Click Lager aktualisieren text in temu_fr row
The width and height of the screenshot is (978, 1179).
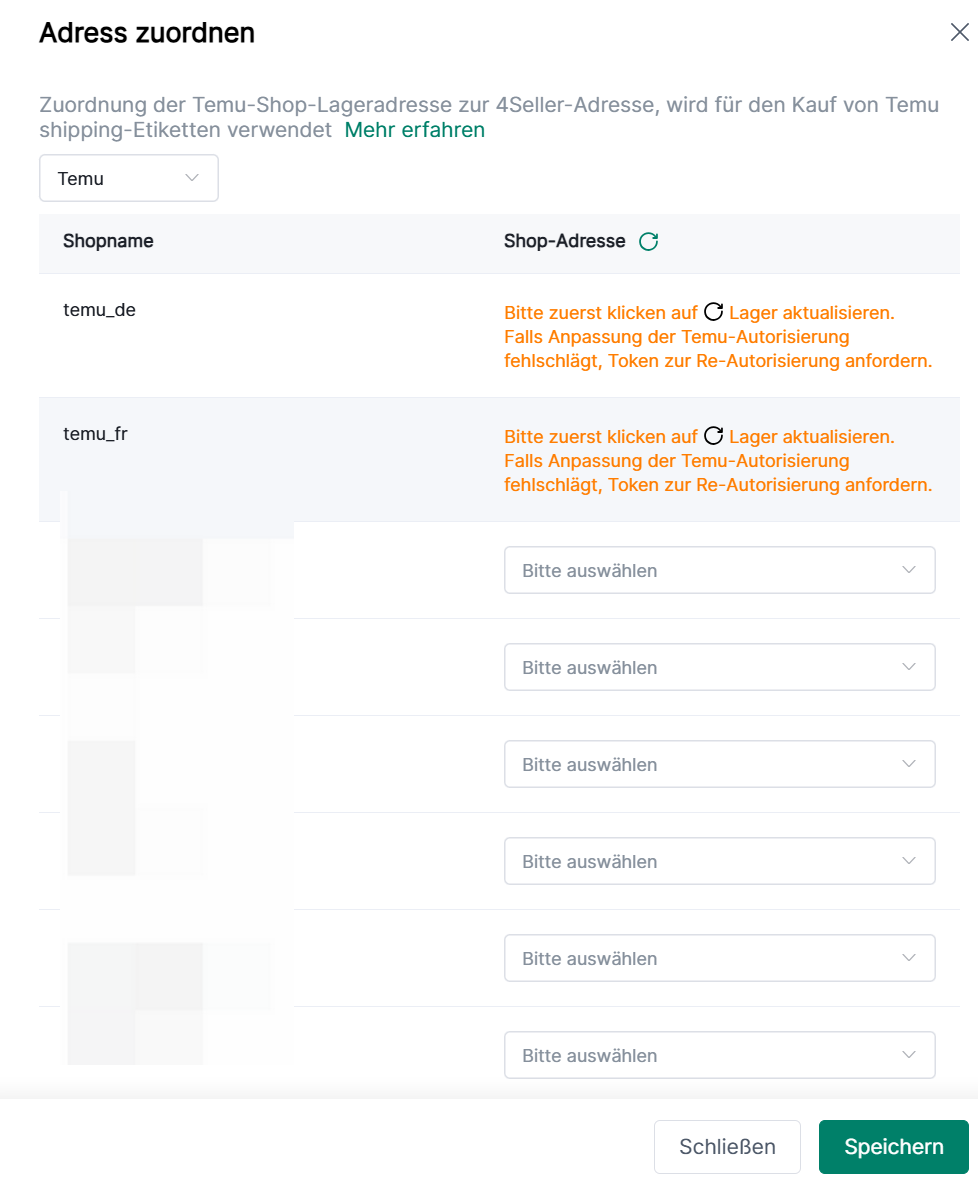811,436
